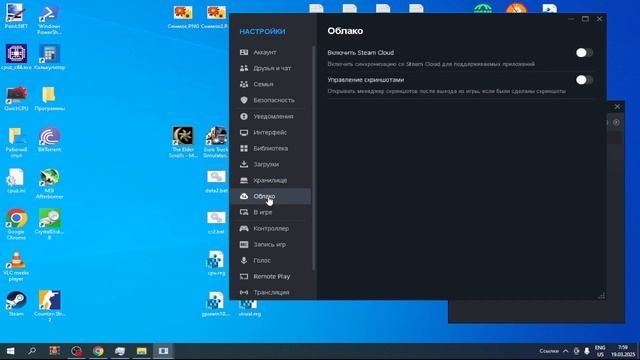Toggle Управление скриншотами switch on
This screenshot has height=360, width=640.
(x=584, y=80)
